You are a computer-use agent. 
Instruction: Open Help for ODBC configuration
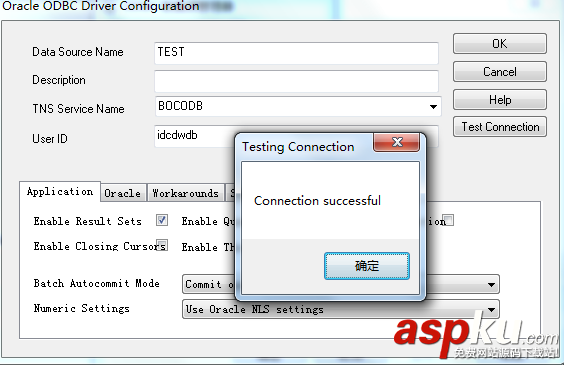pos(500,100)
